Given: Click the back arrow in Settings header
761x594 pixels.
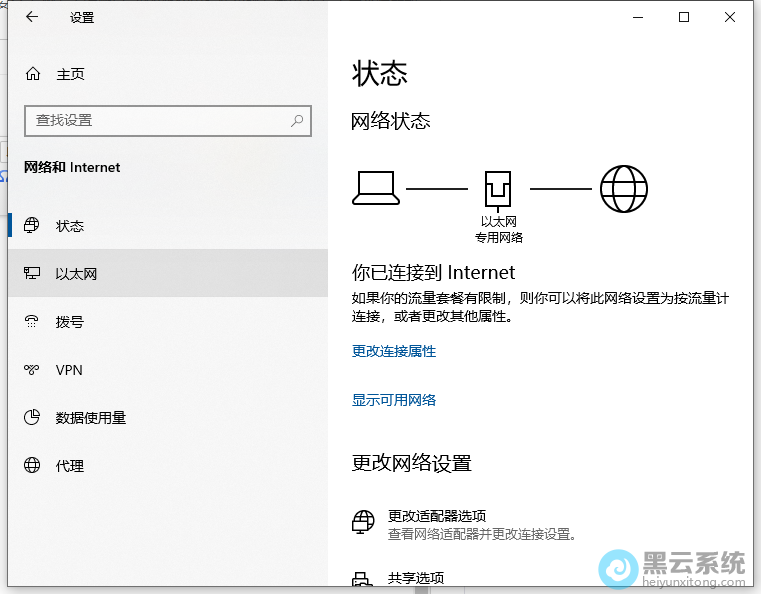Looking at the screenshot, I should 32,17.
